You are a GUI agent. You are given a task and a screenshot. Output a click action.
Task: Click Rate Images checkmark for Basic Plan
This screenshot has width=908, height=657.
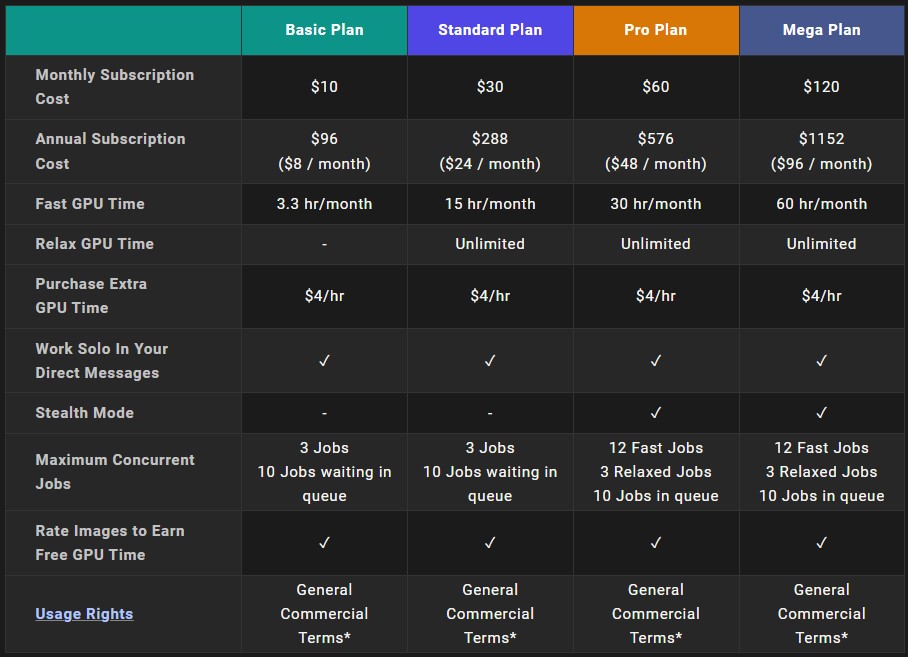click(x=324, y=543)
